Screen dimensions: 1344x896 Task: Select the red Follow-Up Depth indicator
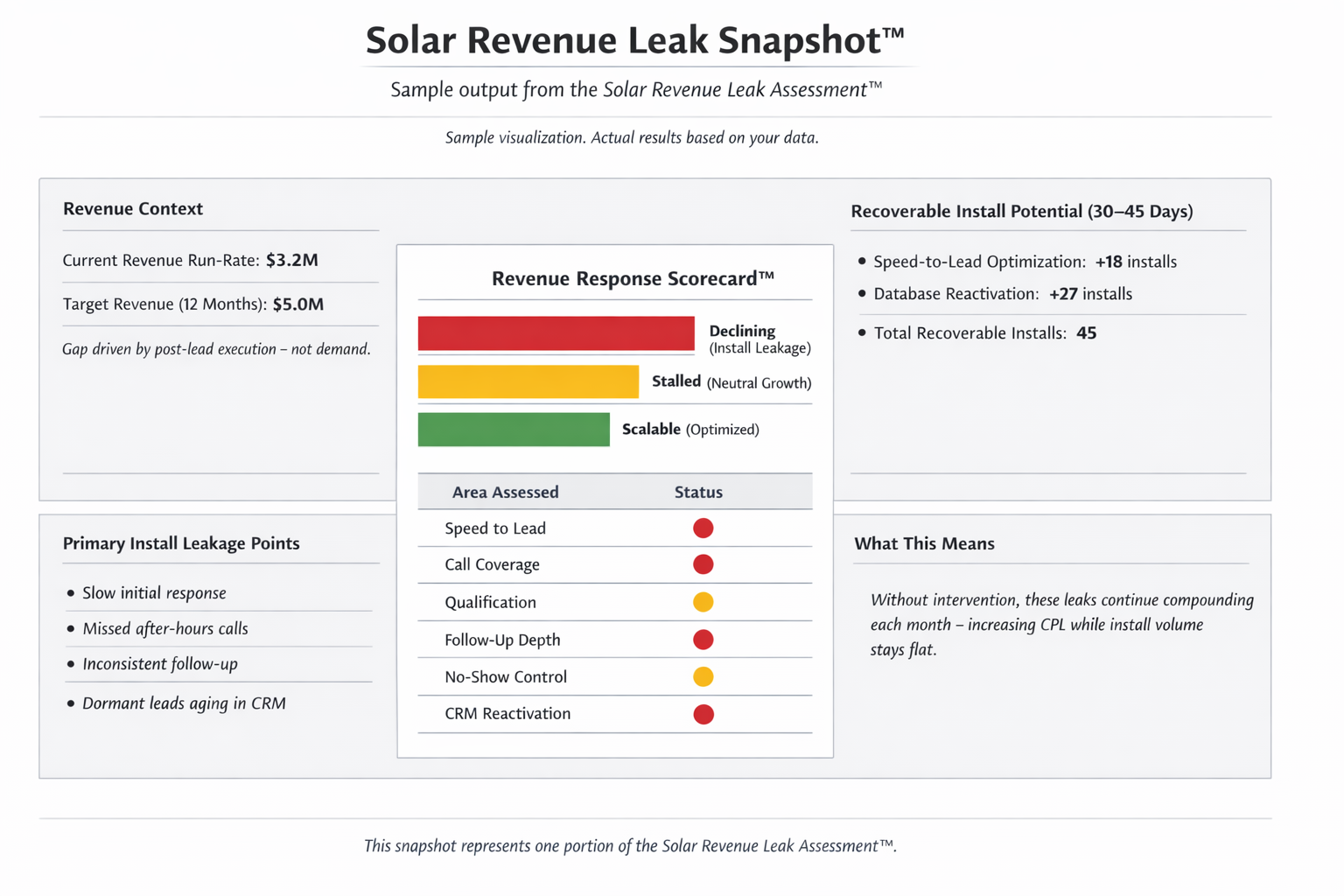[703, 640]
